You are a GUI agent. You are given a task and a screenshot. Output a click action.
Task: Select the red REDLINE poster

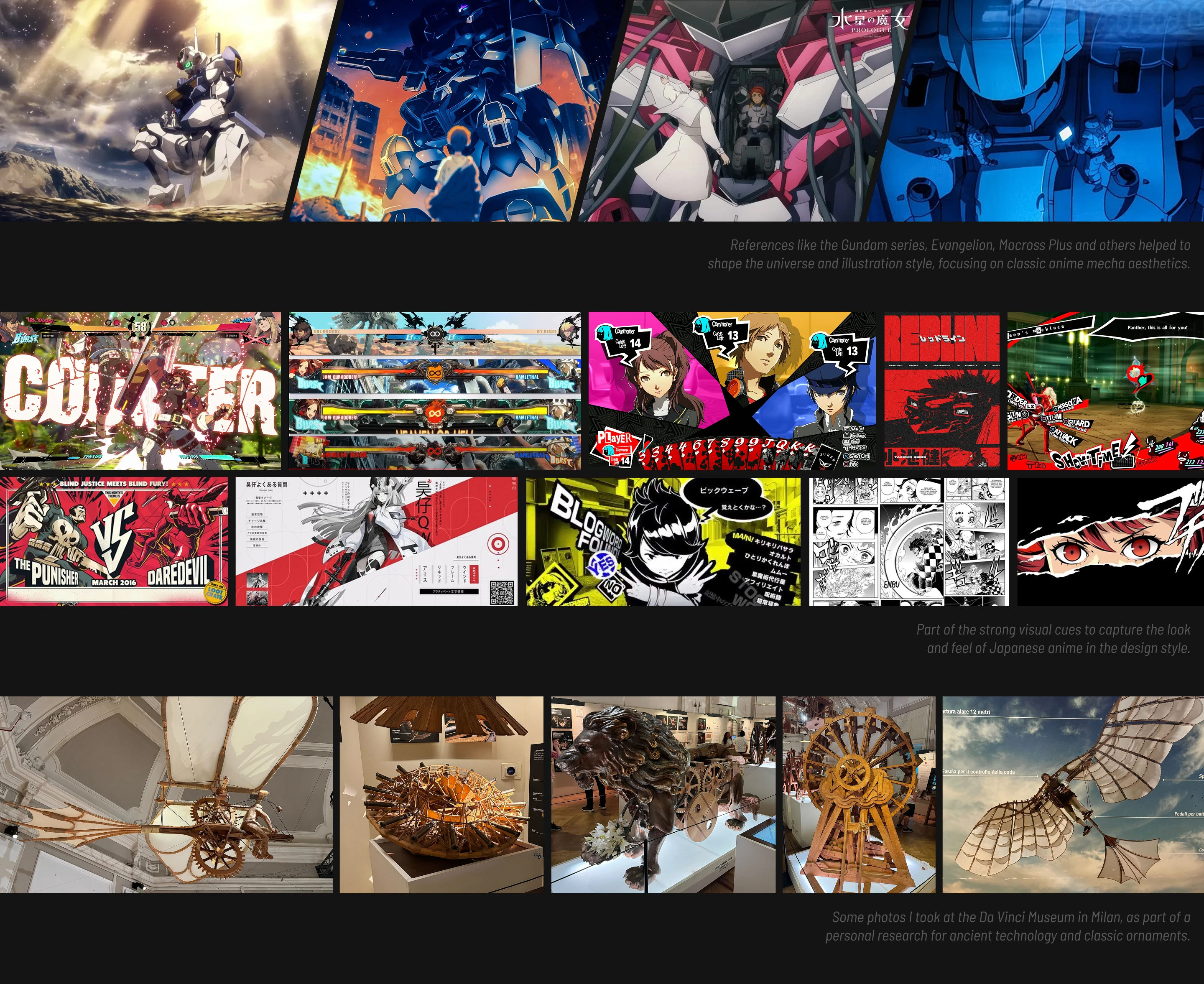(x=942, y=390)
